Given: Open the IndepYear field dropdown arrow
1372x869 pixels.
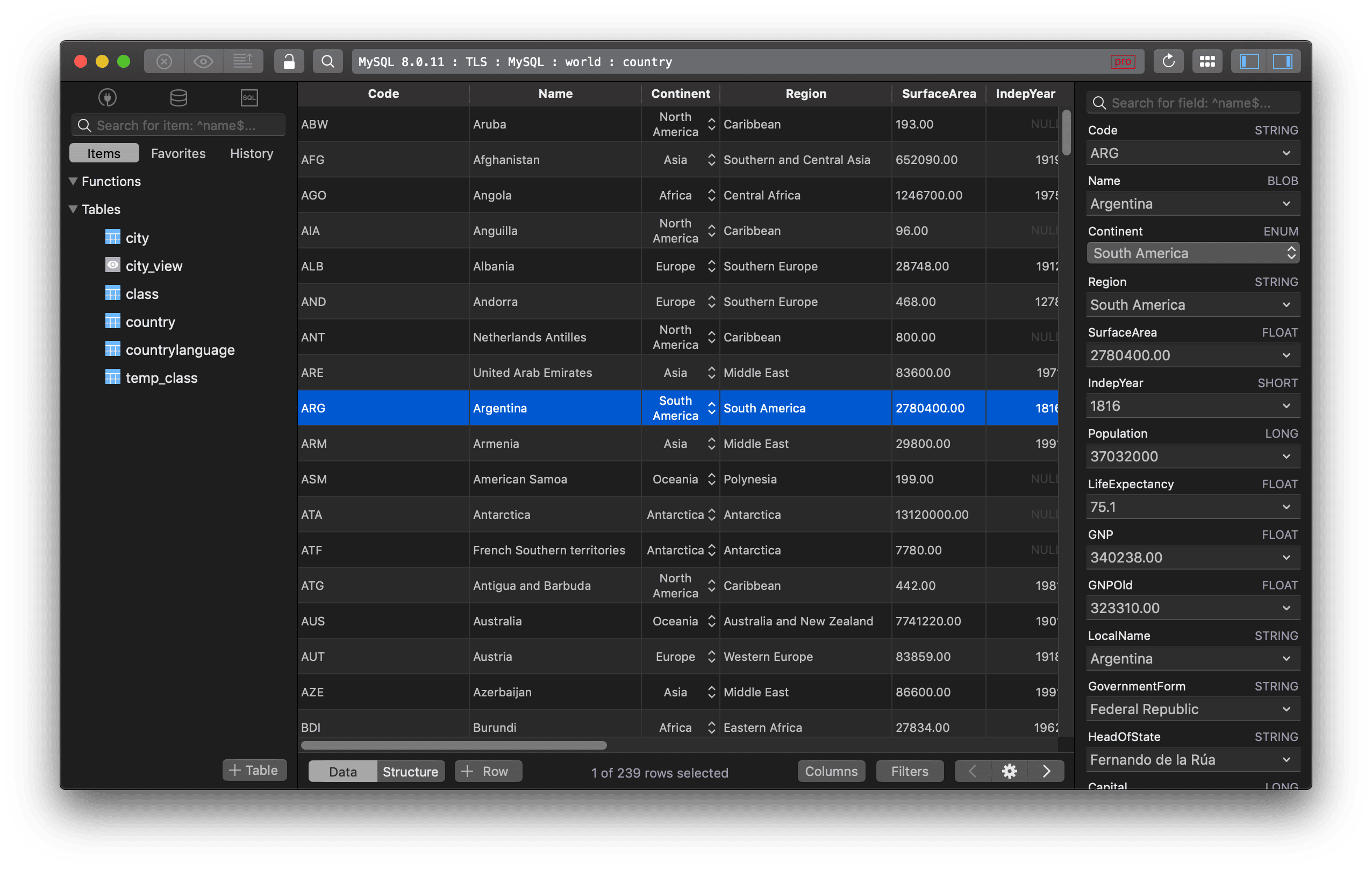Looking at the screenshot, I should click(x=1287, y=405).
